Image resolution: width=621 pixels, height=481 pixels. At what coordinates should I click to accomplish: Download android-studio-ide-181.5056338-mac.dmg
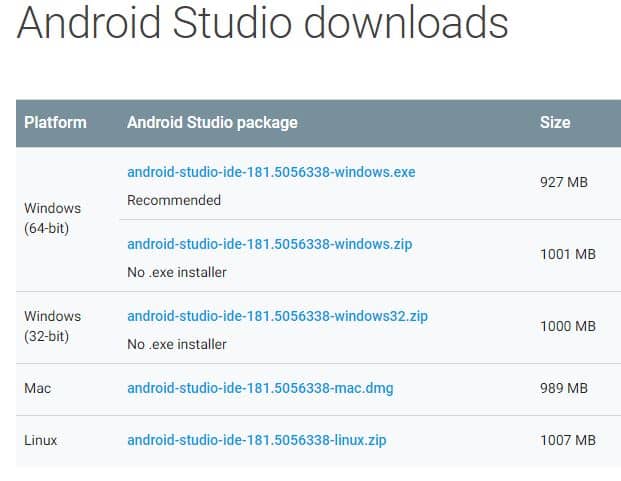260,388
